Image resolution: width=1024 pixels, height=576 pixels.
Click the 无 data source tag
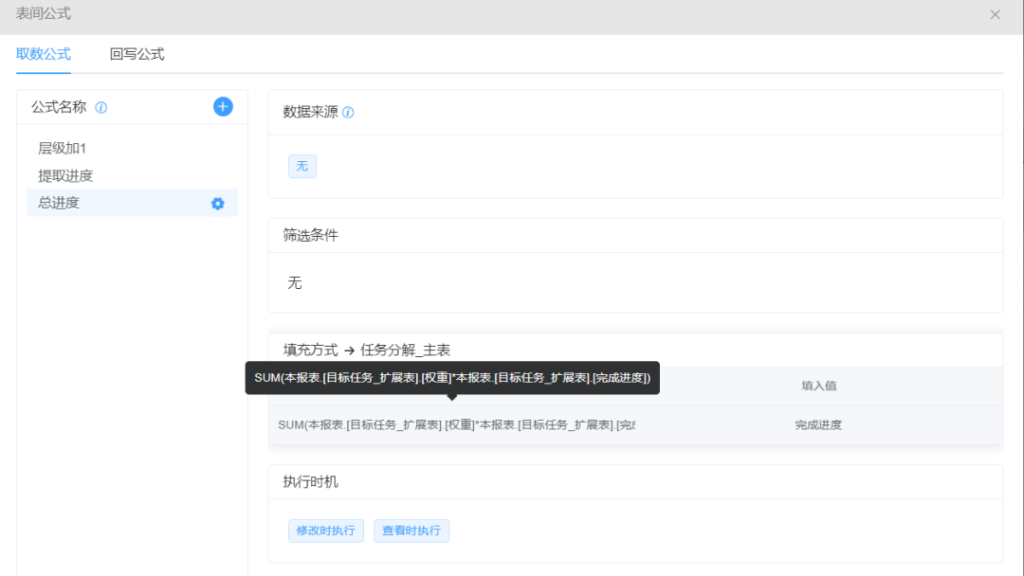click(302, 166)
